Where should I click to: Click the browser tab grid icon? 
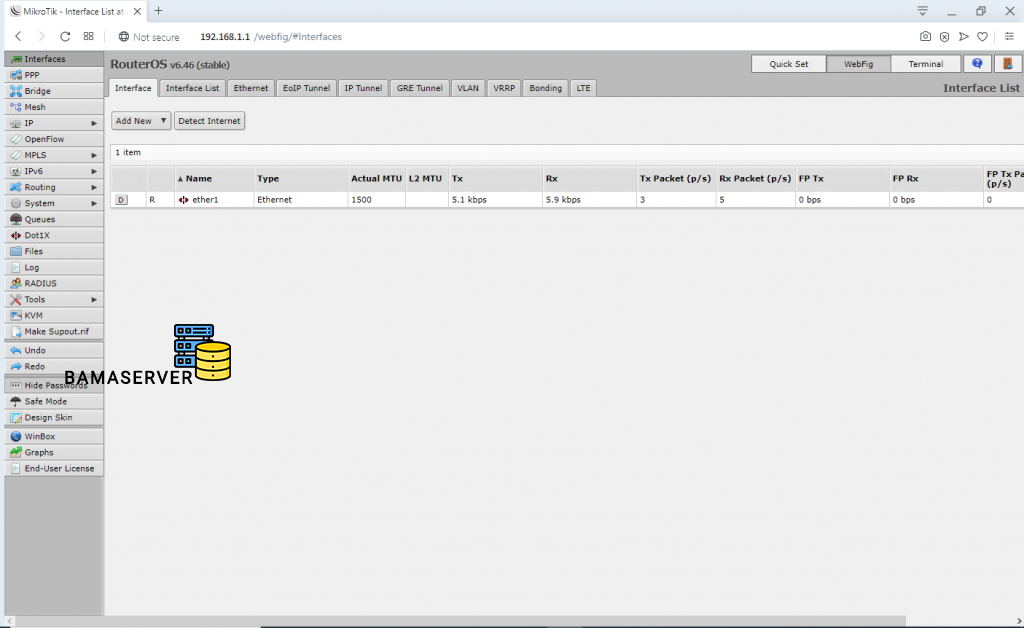pyautogui.click(x=89, y=37)
